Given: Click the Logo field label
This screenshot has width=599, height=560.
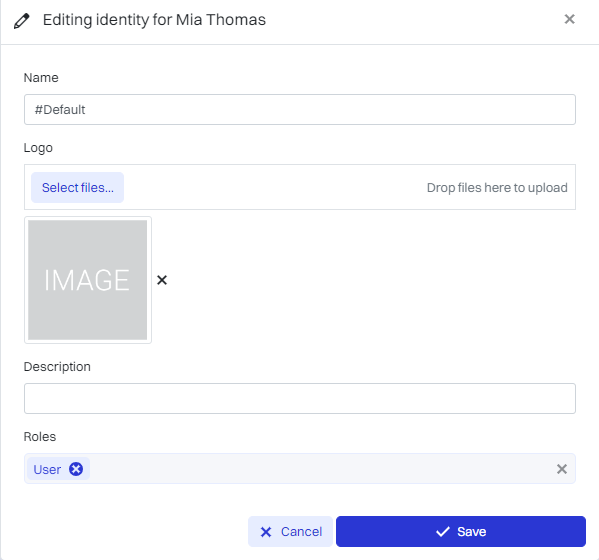Looking at the screenshot, I should [x=38, y=148].
